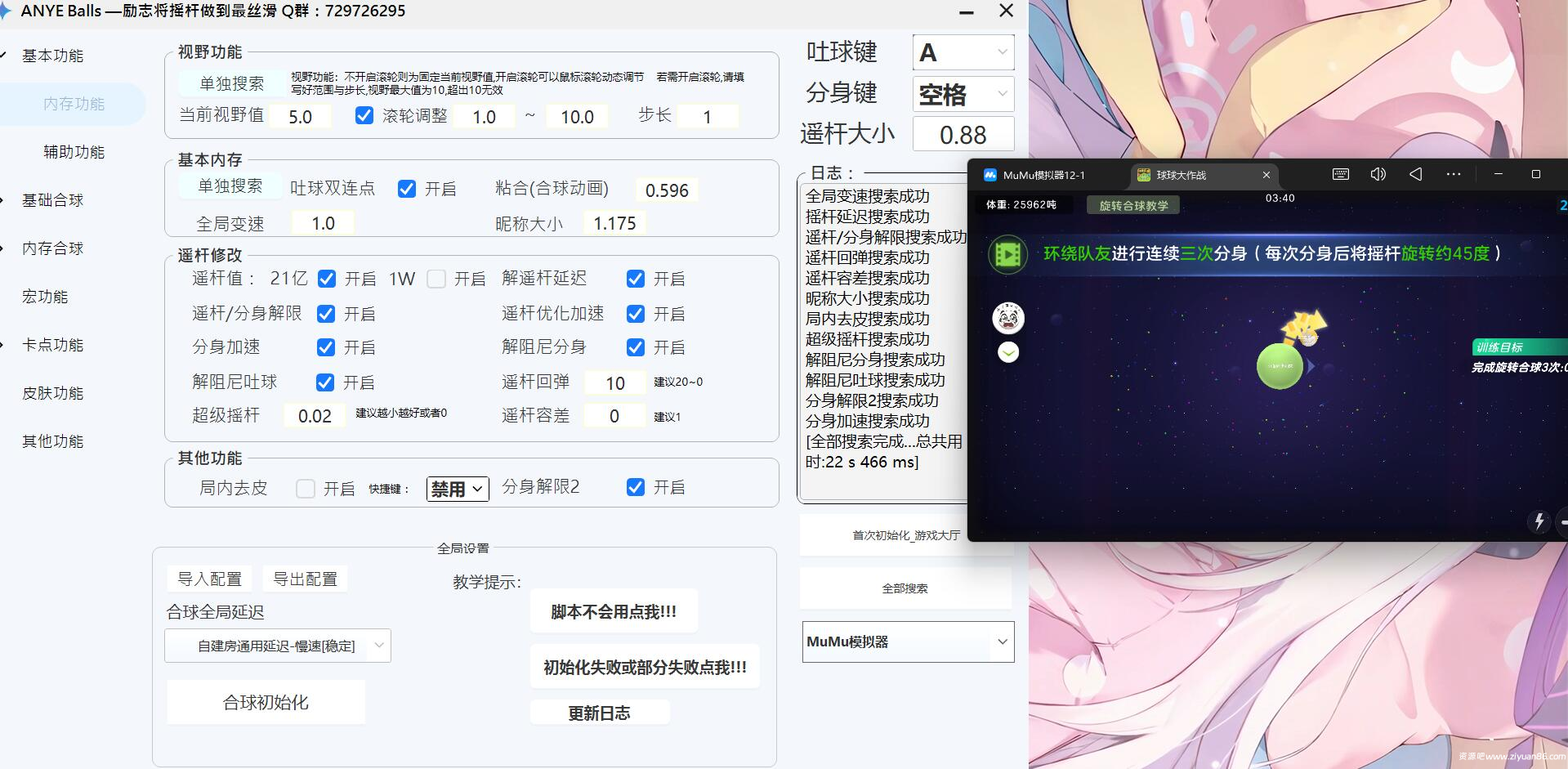The height and width of the screenshot is (769, 1568).
Task: Click the panda emote icon in the game
Action: pos(1008,319)
